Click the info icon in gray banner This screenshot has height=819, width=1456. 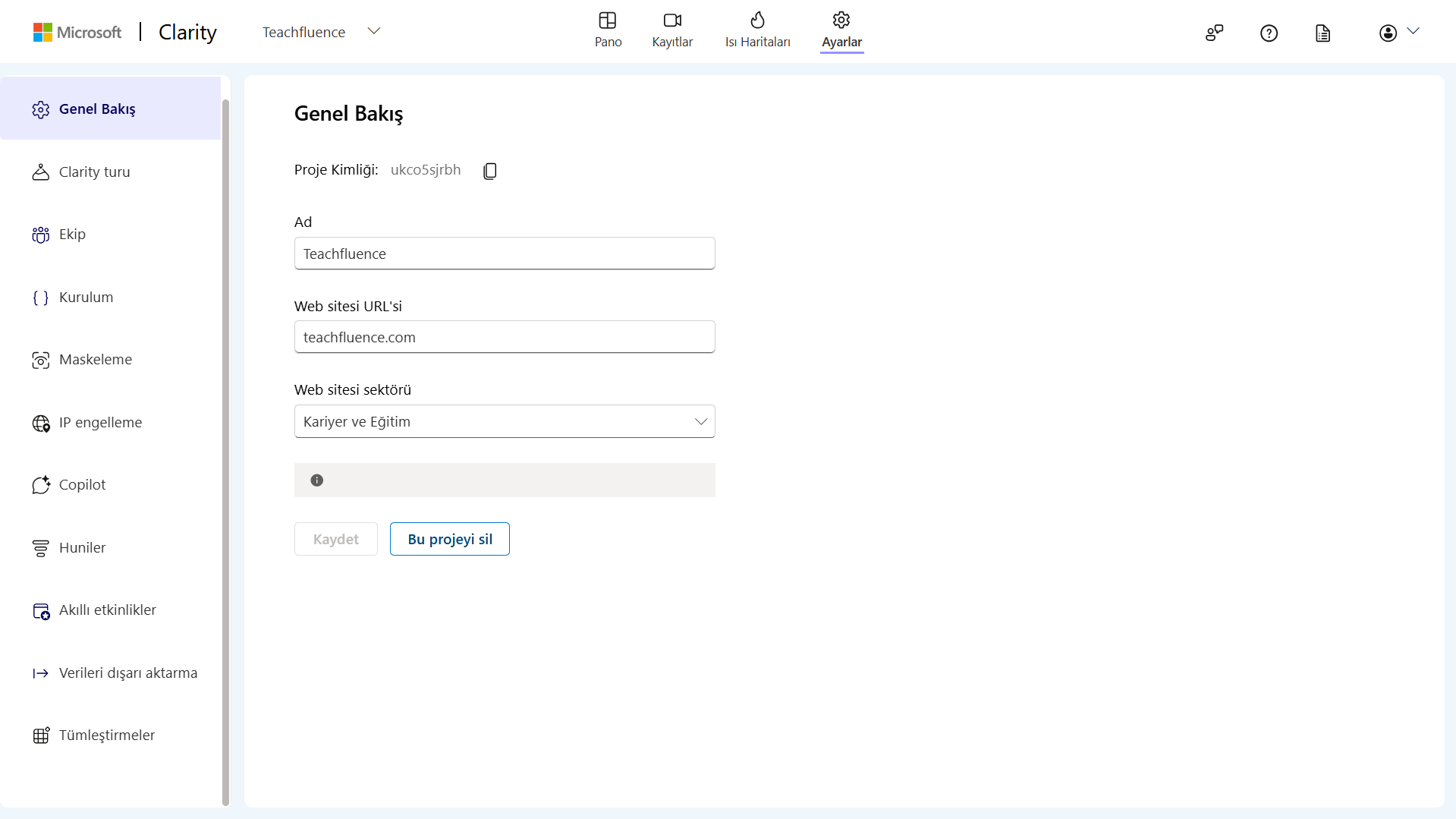click(317, 480)
